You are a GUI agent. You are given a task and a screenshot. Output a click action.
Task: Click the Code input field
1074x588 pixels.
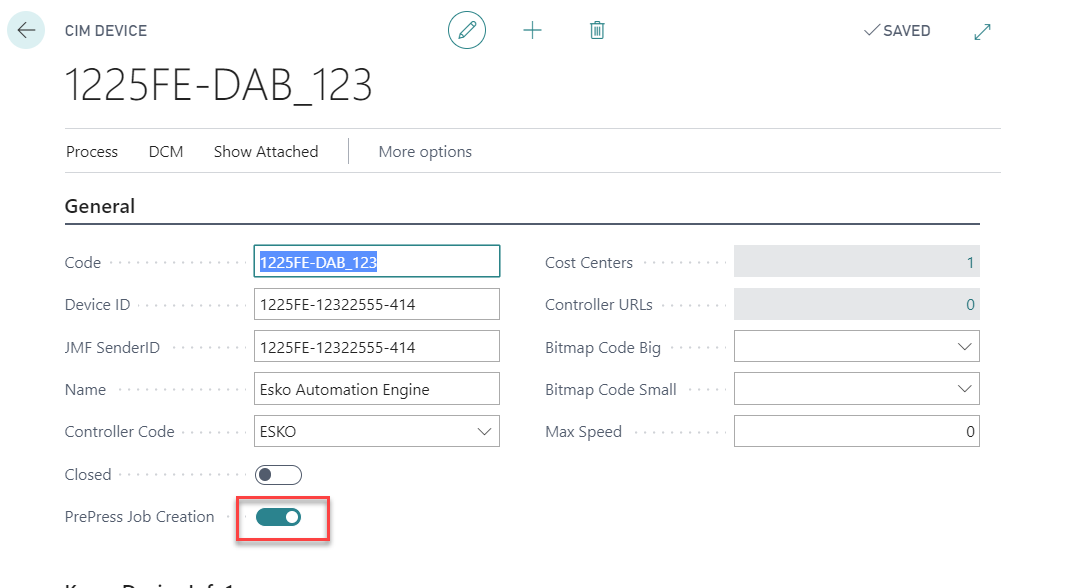click(376, 262)
